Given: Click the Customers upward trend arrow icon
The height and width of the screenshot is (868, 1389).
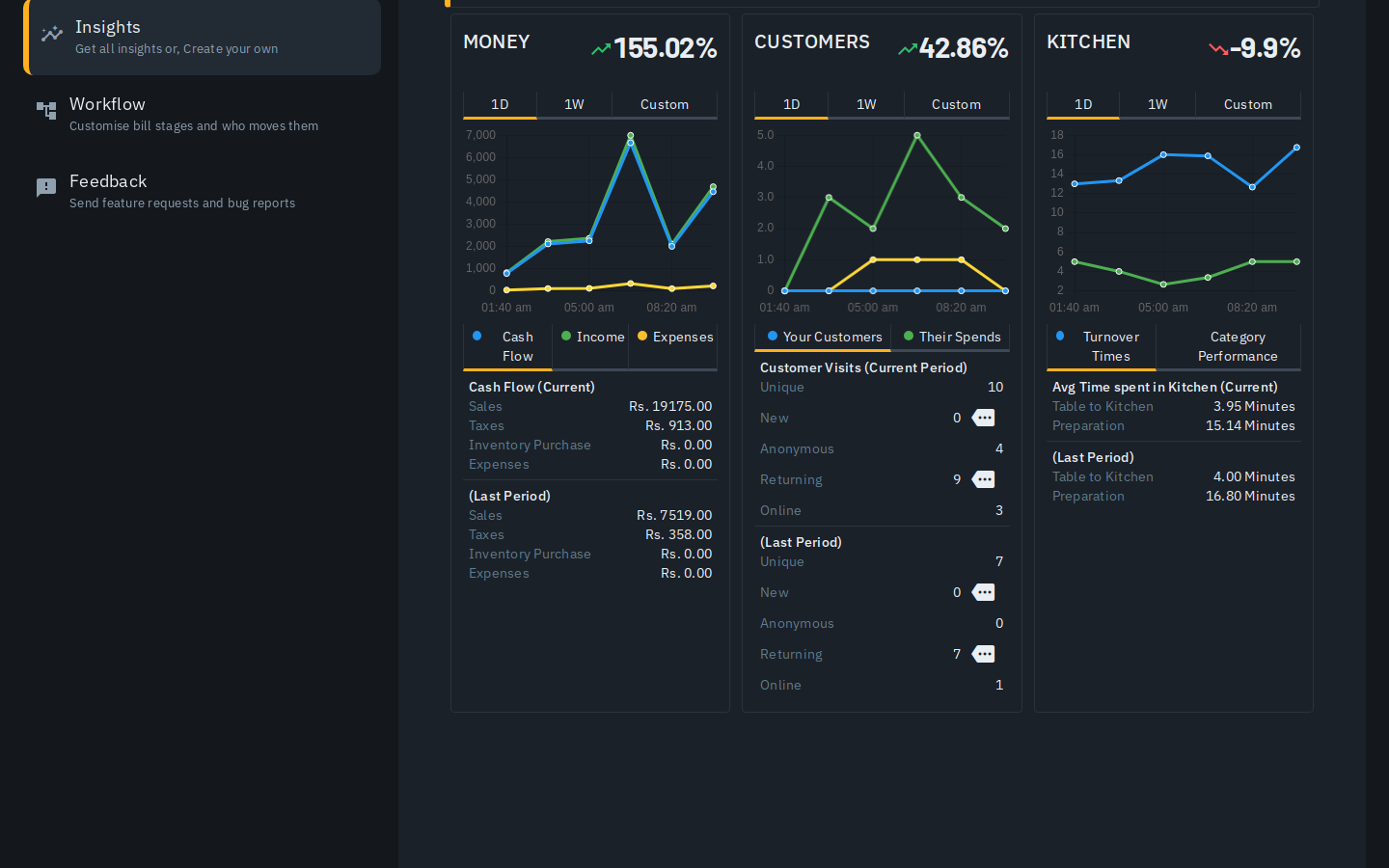Looking at the screenshot, I should pos(907,48).
